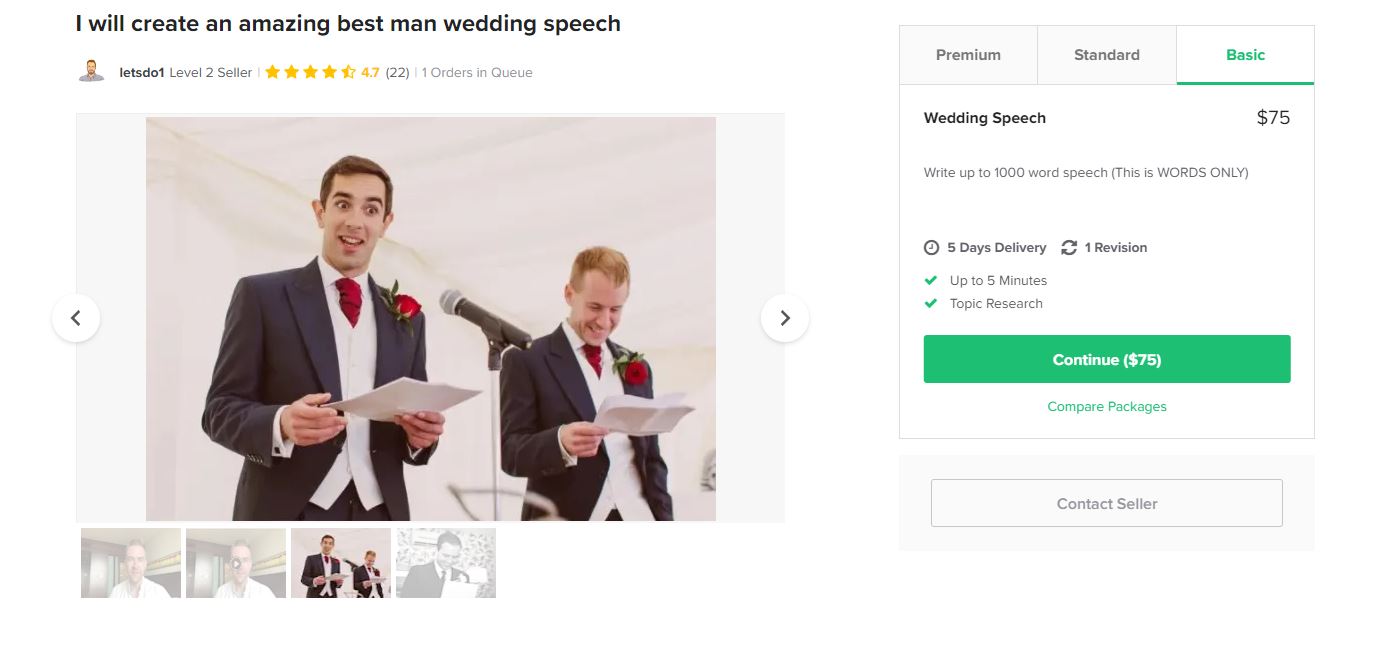Image resolution: width=1385 pixels, height=655 pixels.
Task: Click checkmark next to Up to 5 Minutes
Action: (x=931, y=281)
